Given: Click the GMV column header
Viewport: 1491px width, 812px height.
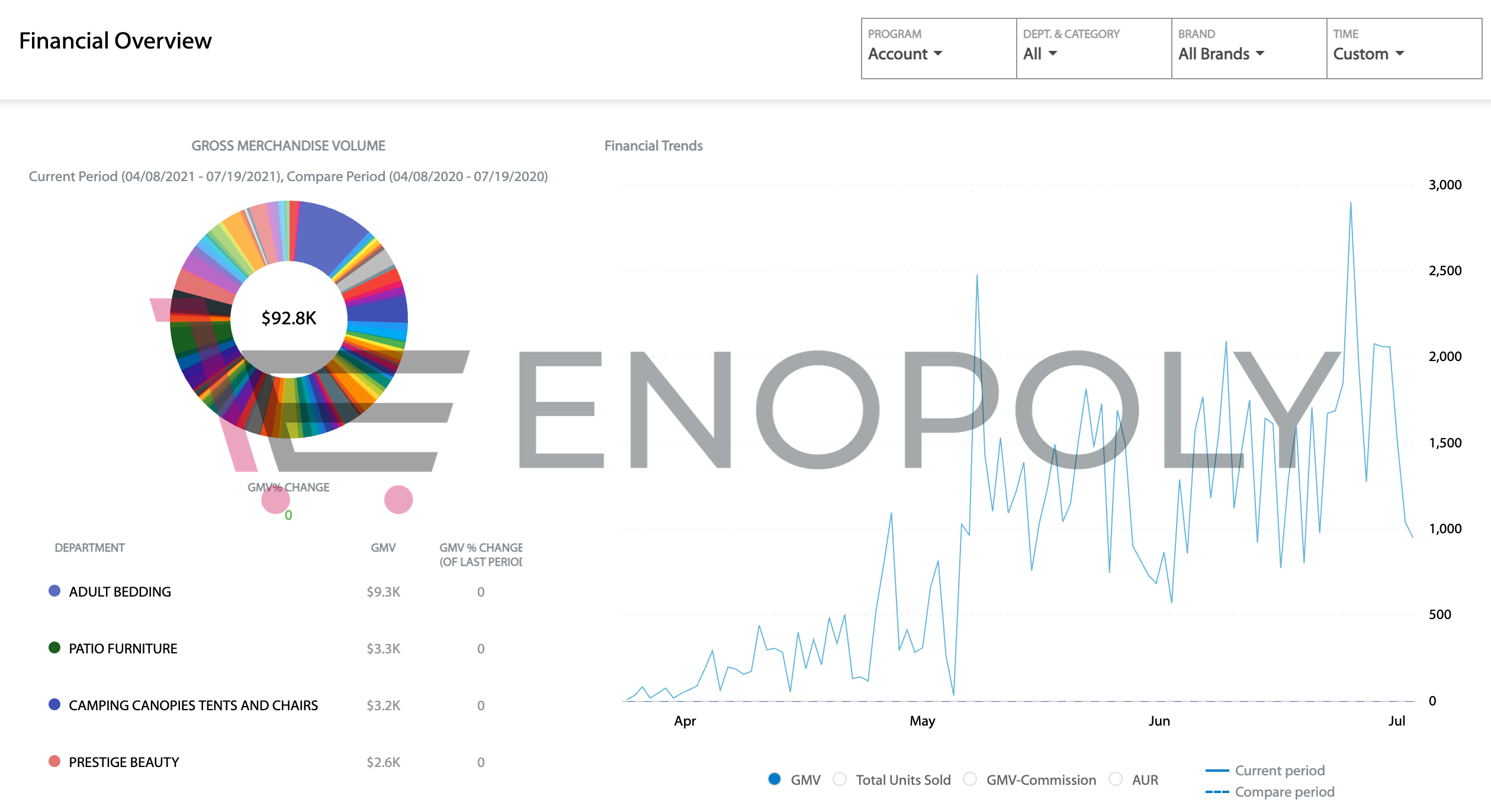Looking at the screenshot, I should tap(383, 548).
